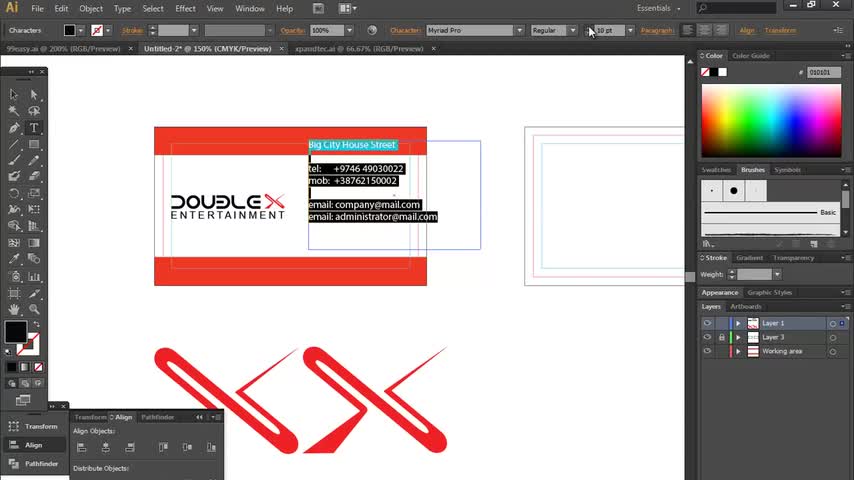Click the Character link in control bar
This screenshot has height=480, width=854.
(405, 31)
